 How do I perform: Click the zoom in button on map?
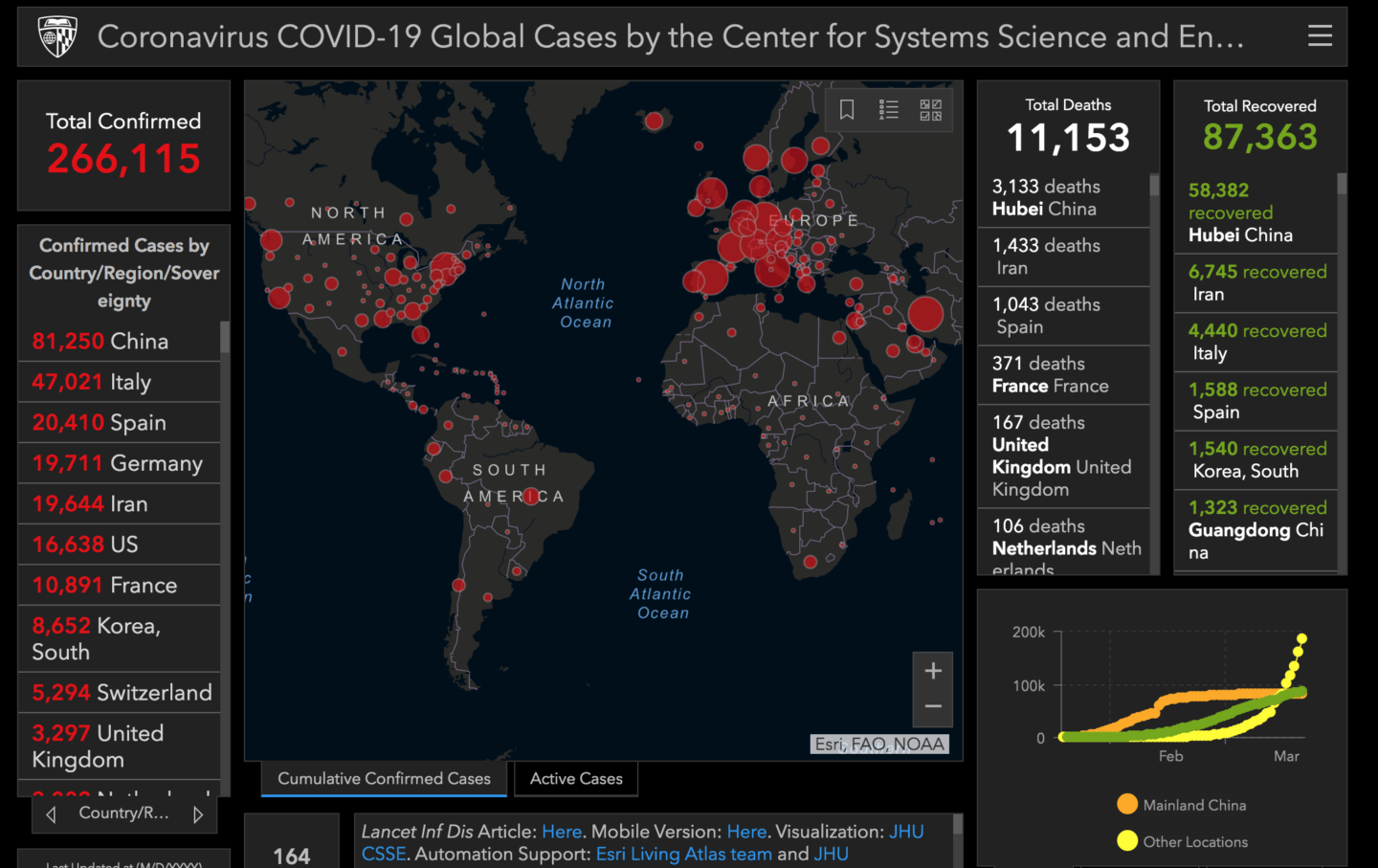coord(932,670)
